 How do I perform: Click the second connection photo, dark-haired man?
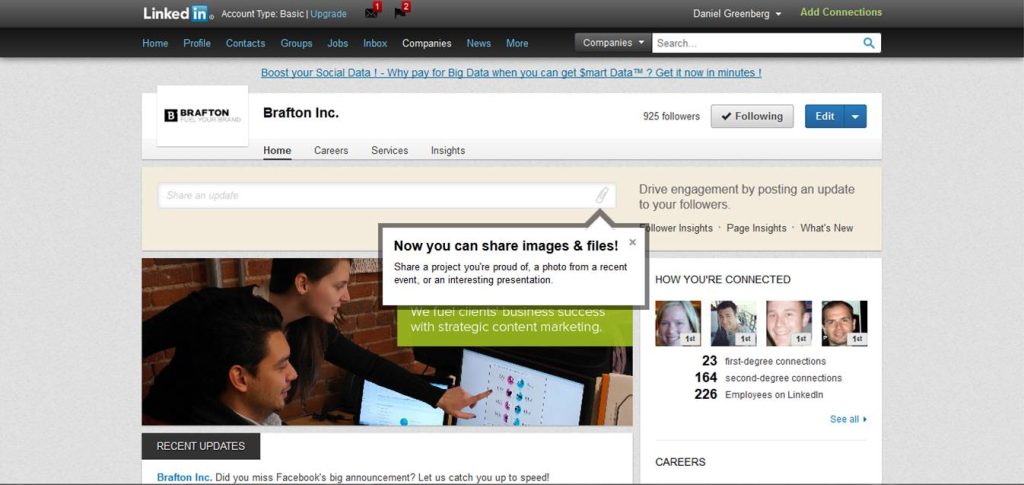[x=733, y=323]
